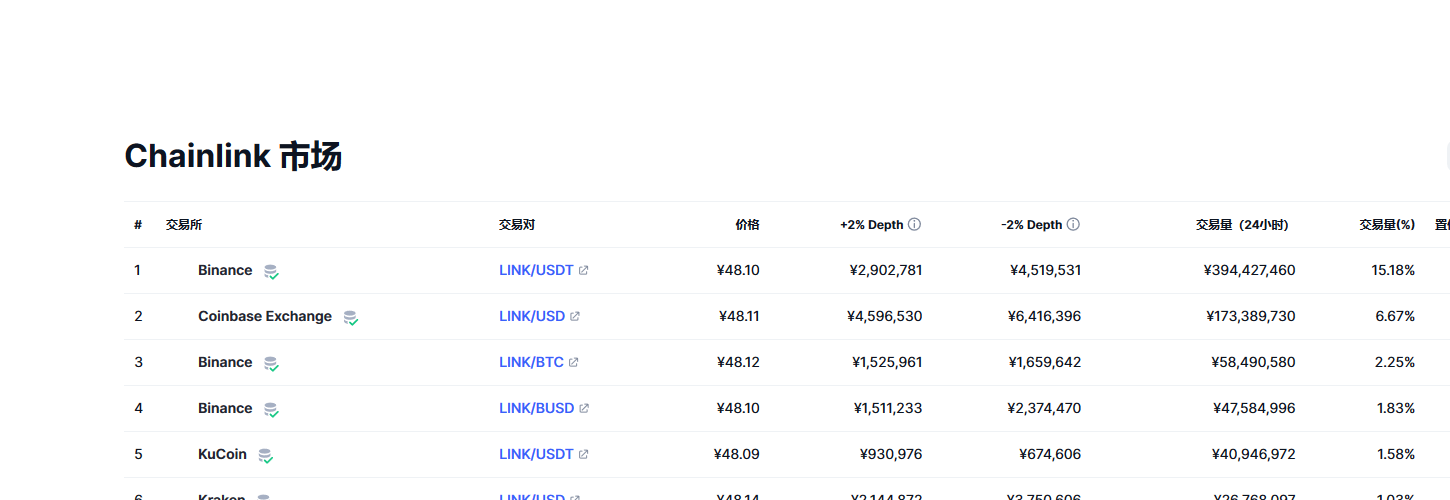Click 24h volume ¥47,584,996
The height and width of the screenshot is (500, 1450).
tap(1253, 408)
